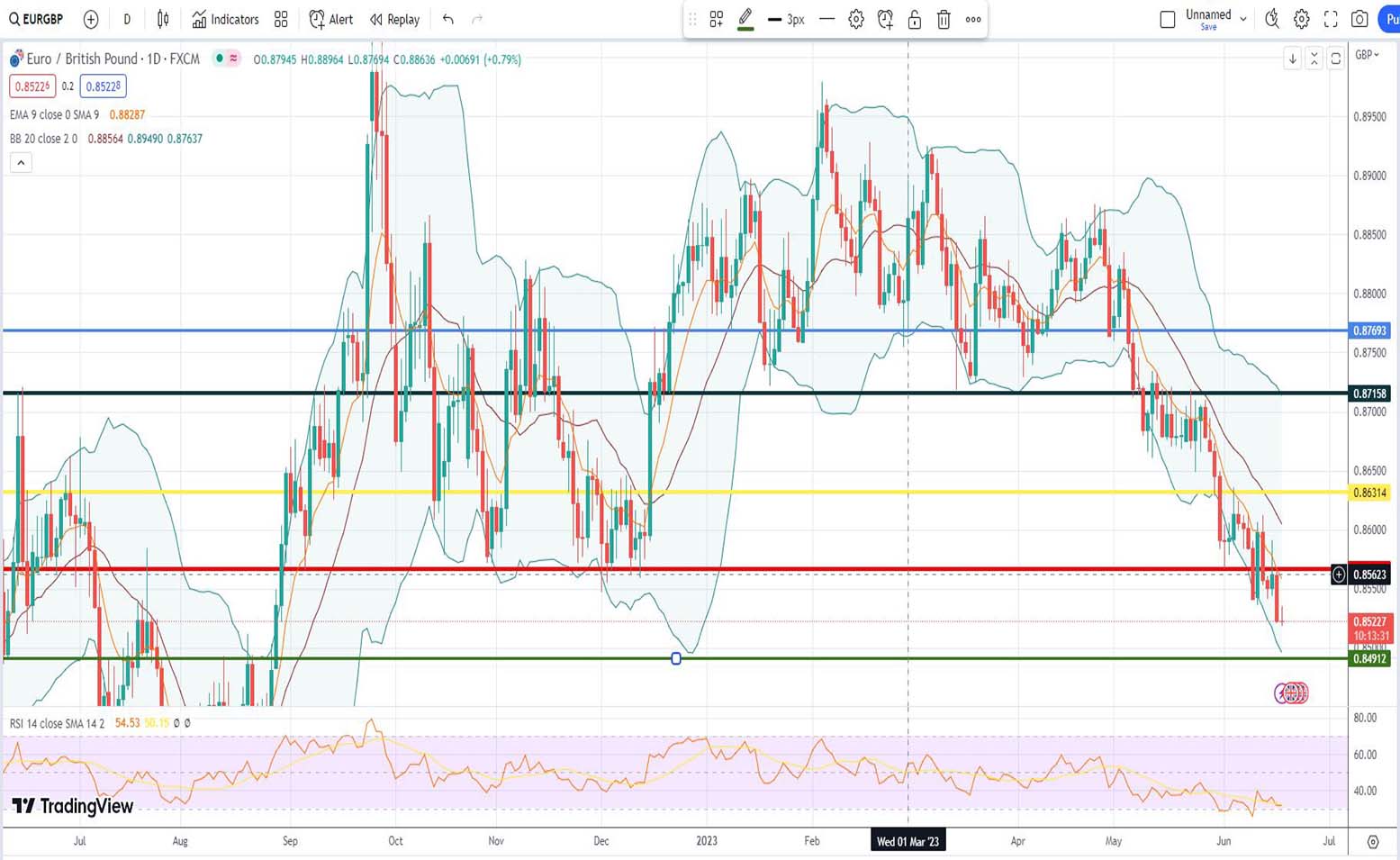This screenshot has width=1400, height=860.
Task: Open the GBP currency dropdown
Action: coord(1367,55)
